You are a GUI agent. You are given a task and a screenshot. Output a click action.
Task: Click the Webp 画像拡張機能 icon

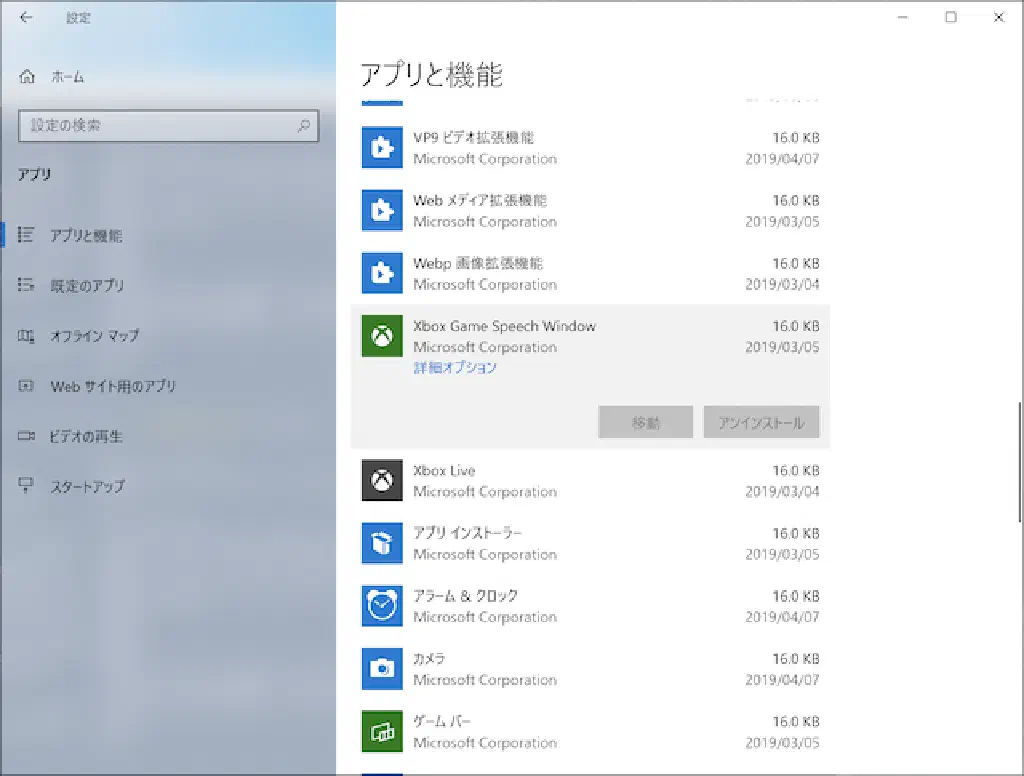coord(381,273)
